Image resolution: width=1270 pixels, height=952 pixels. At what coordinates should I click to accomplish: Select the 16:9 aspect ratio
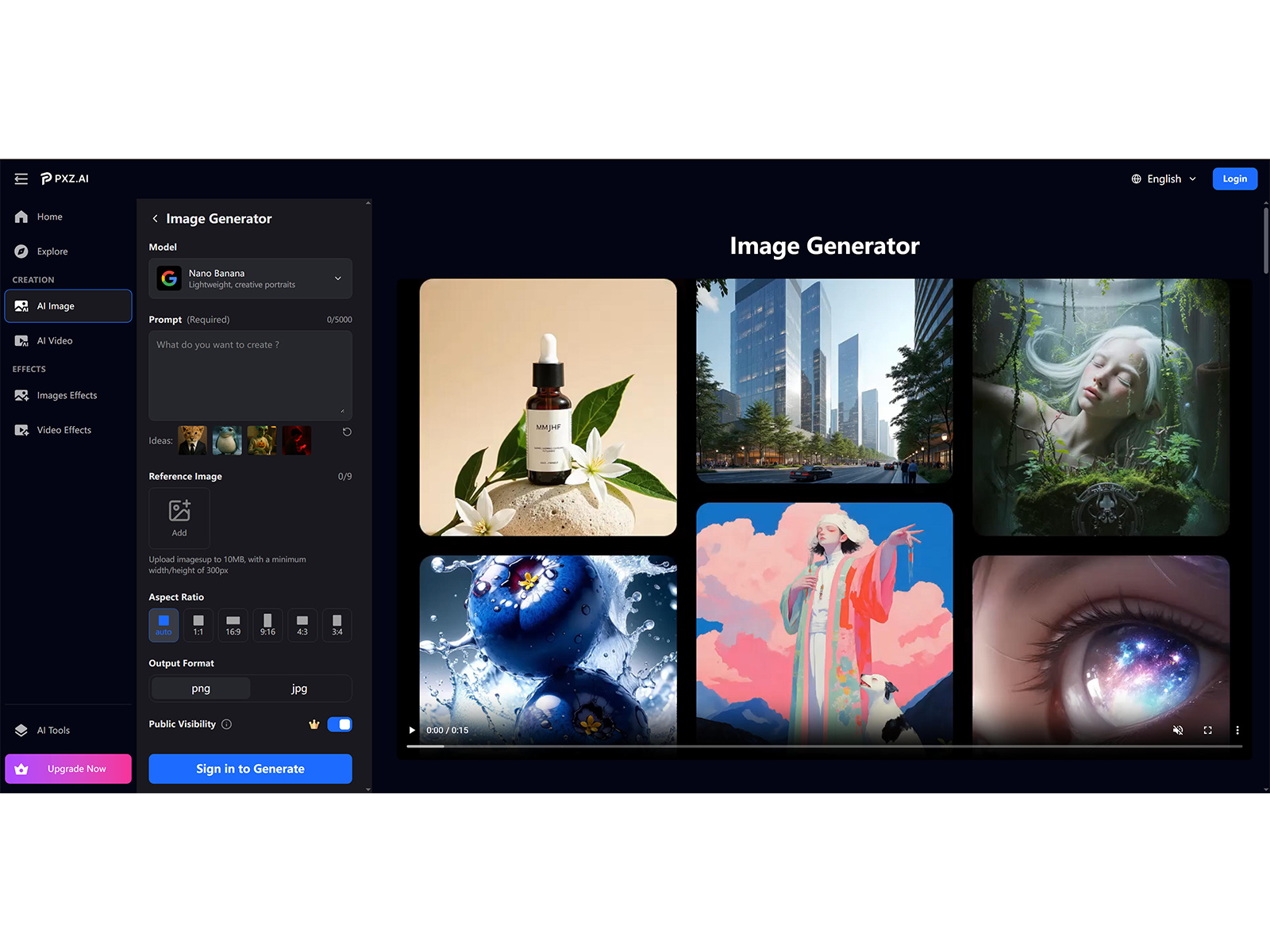point(233,625)
